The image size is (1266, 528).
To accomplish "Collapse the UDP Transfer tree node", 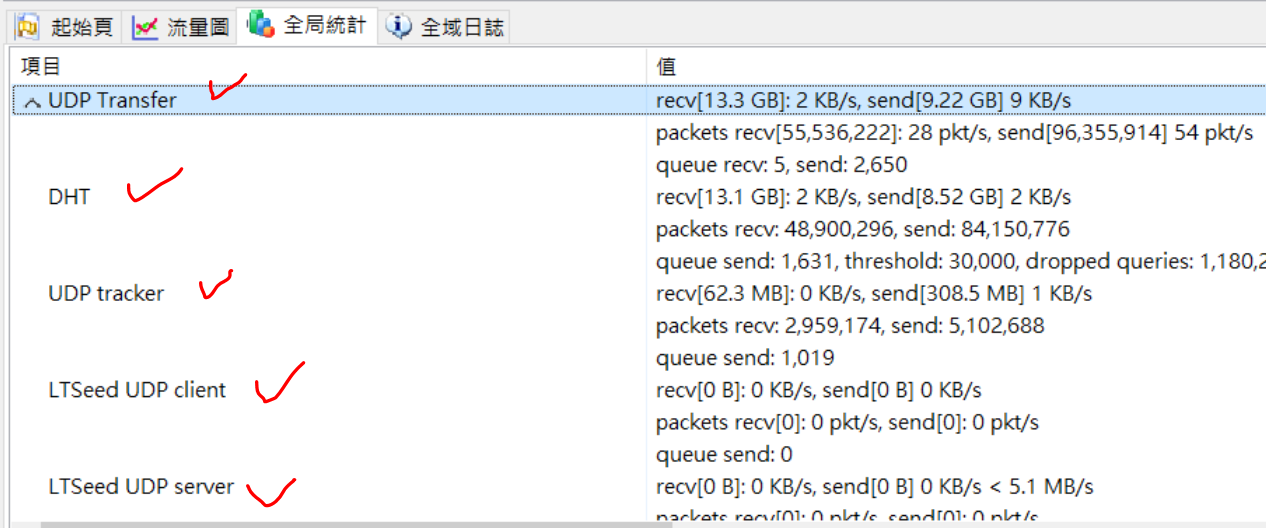I will click(32, 102).
